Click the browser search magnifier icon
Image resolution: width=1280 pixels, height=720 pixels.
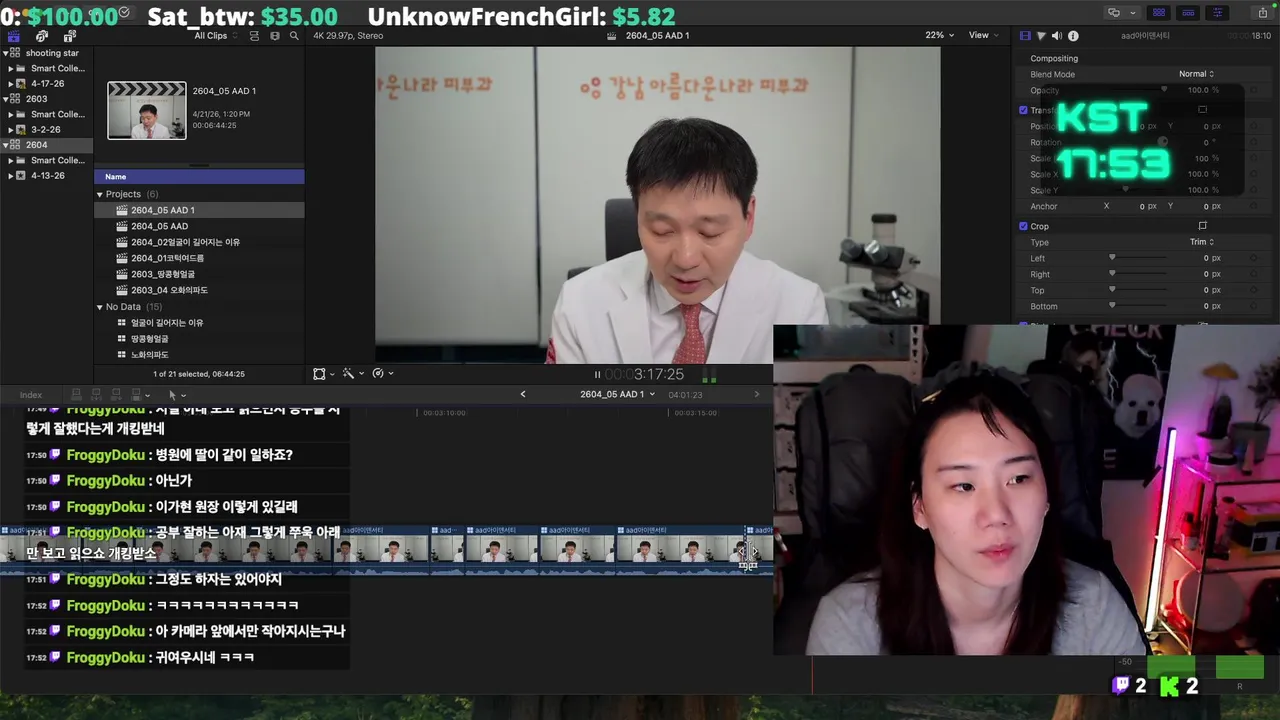tap(294, 36)
